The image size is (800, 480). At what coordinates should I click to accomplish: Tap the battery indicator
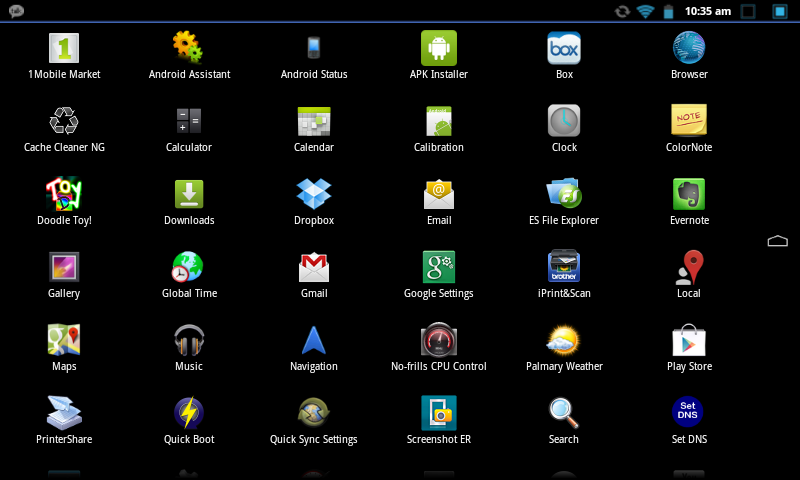tap(668, 11)
